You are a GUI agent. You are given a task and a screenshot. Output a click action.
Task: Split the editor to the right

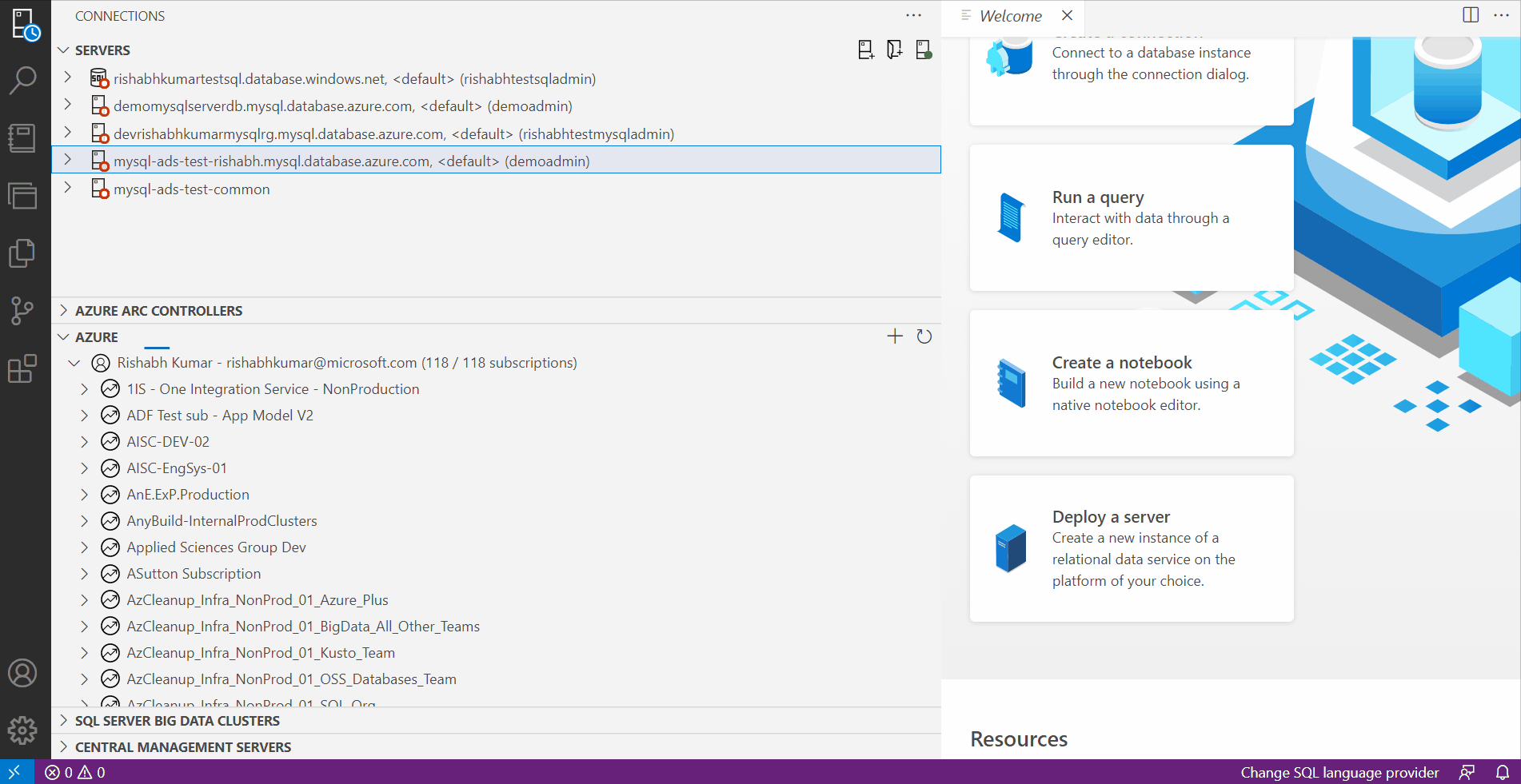[1471, 15]
